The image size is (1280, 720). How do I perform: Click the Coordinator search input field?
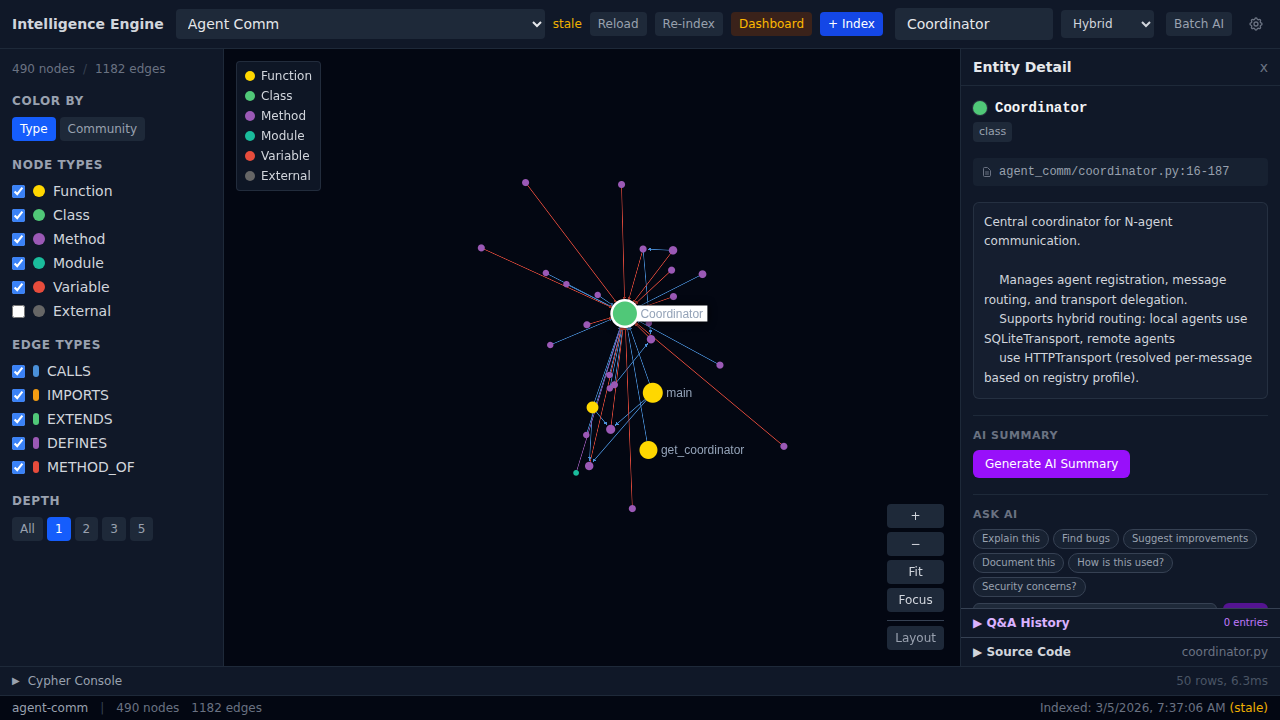pos(973,24)
